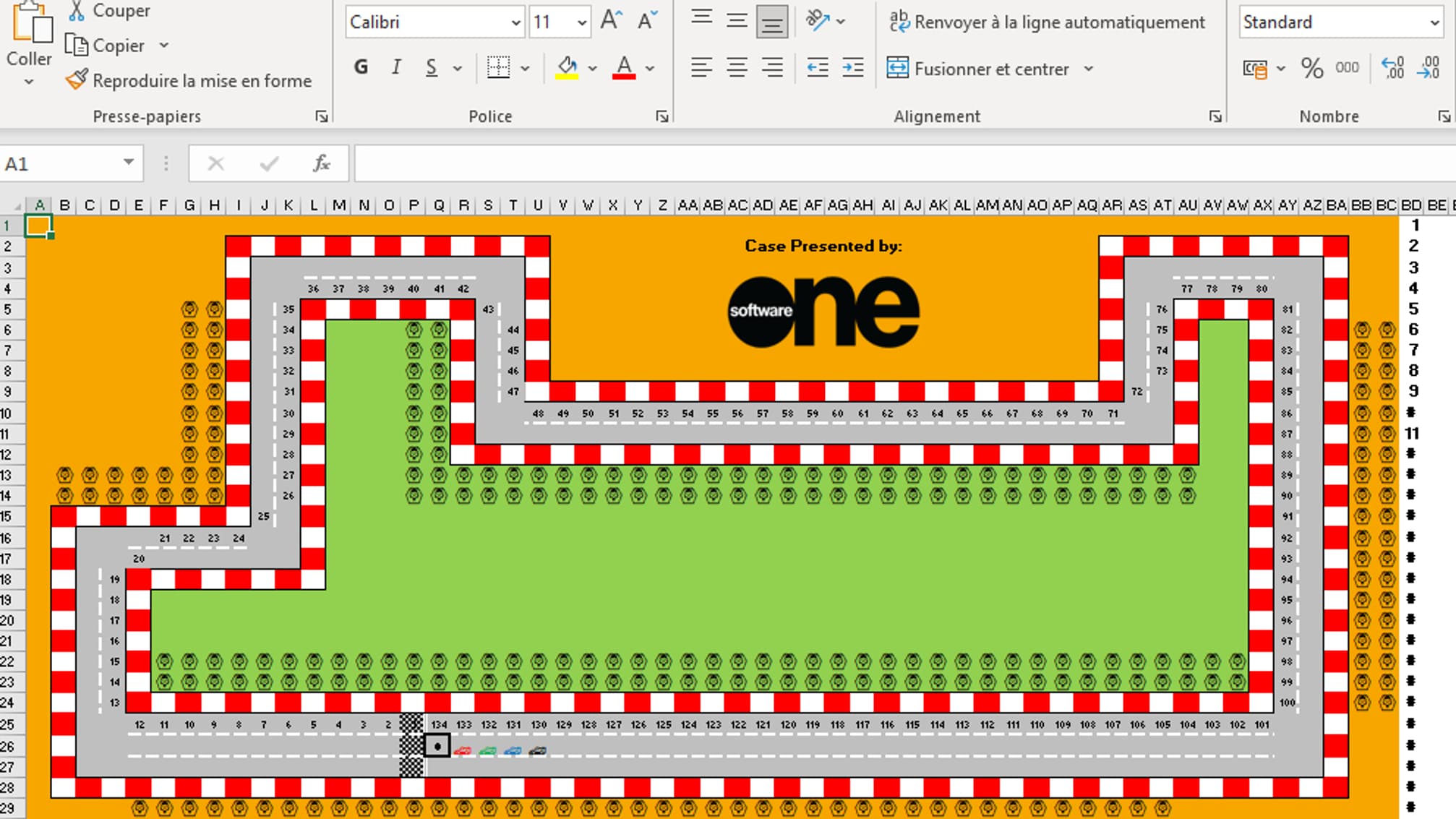This screenshot has width=1456, height=819.
Task: Open the Calibri font name dropdown
Action: [515, 22]
